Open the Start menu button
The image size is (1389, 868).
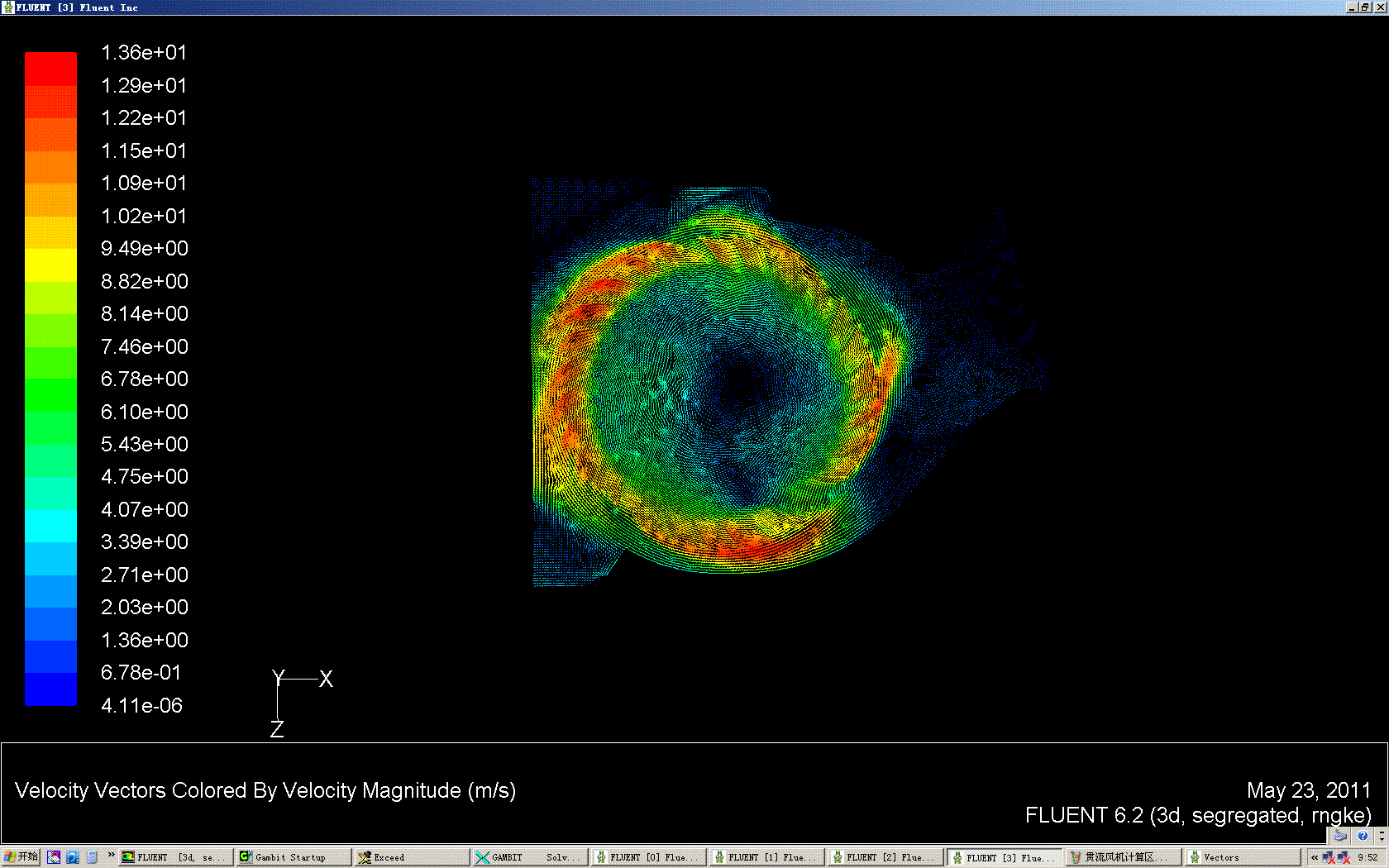[x=21, y=857]
